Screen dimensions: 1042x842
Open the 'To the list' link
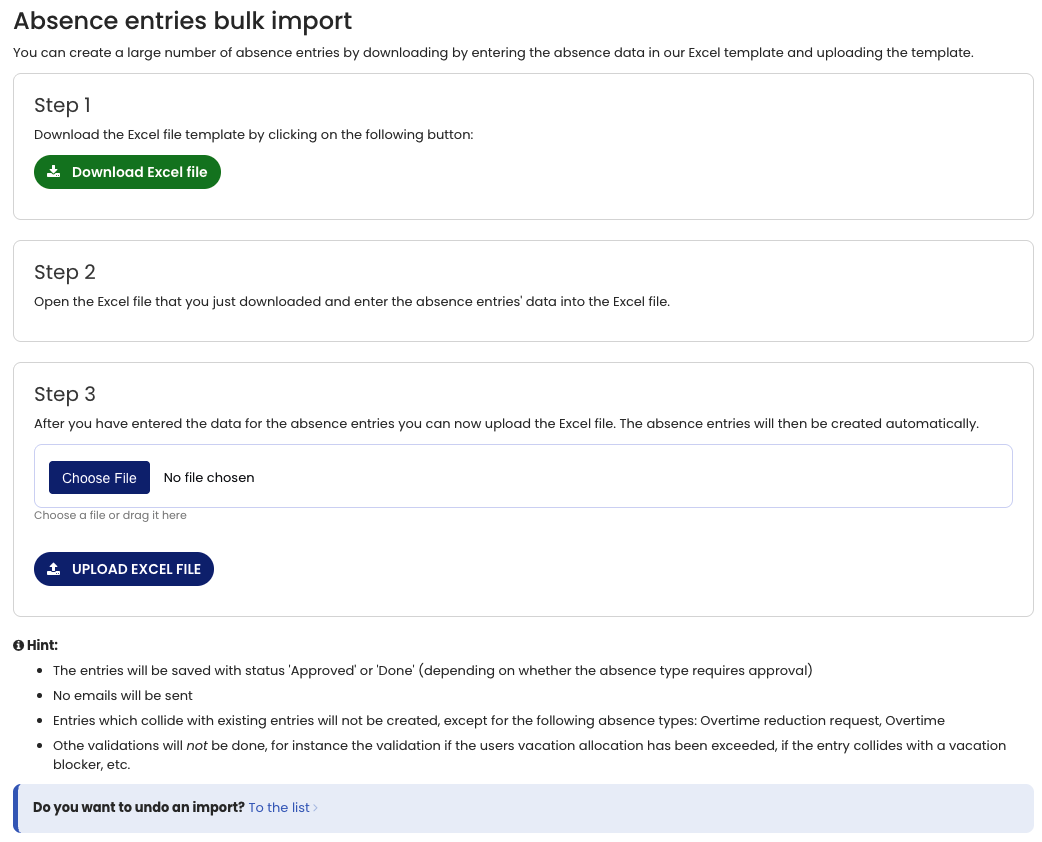(x=279, y=808)
